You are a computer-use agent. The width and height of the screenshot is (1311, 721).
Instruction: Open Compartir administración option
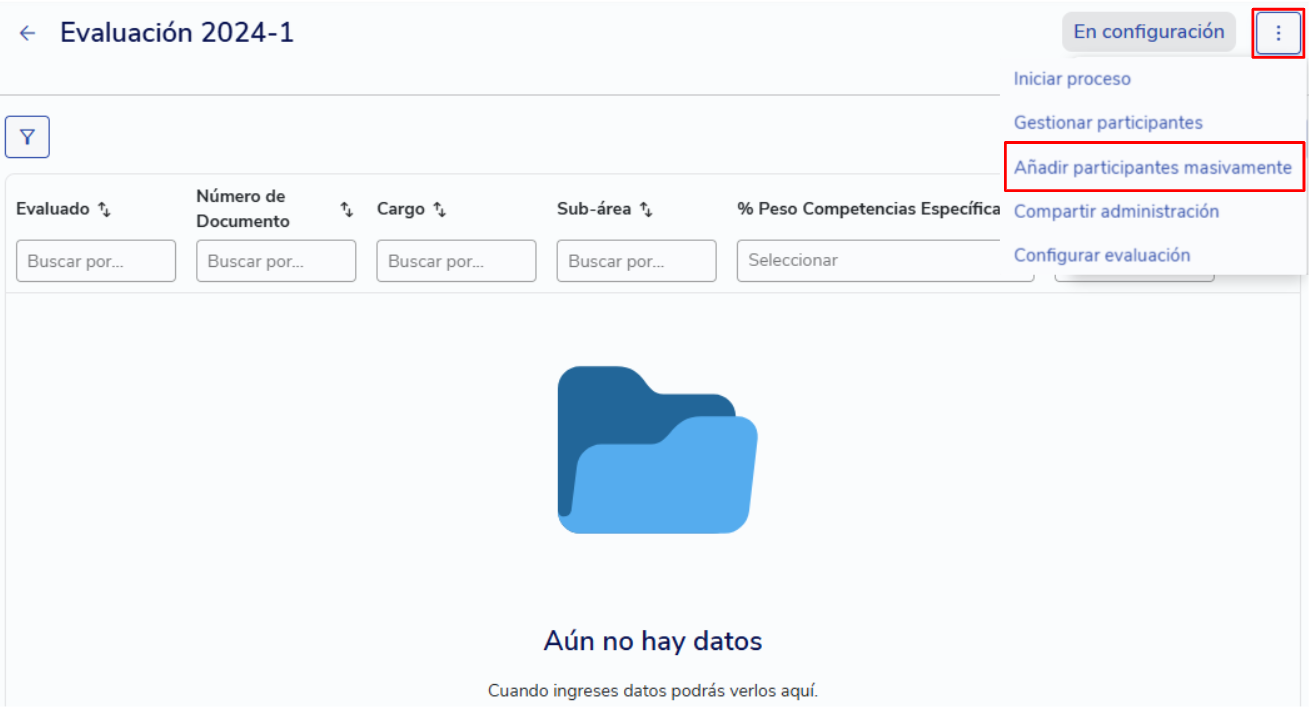coord(1116,211)
